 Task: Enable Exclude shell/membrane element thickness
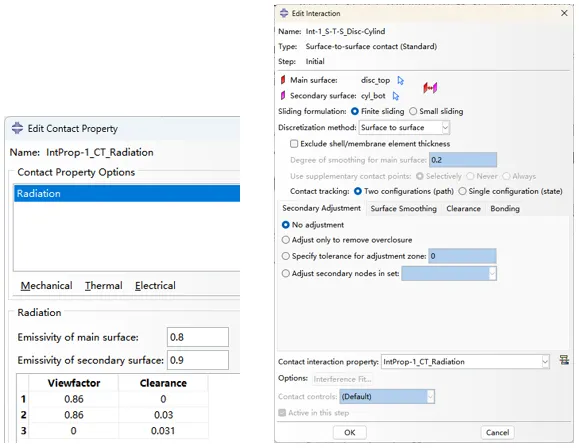pos(294,144)
